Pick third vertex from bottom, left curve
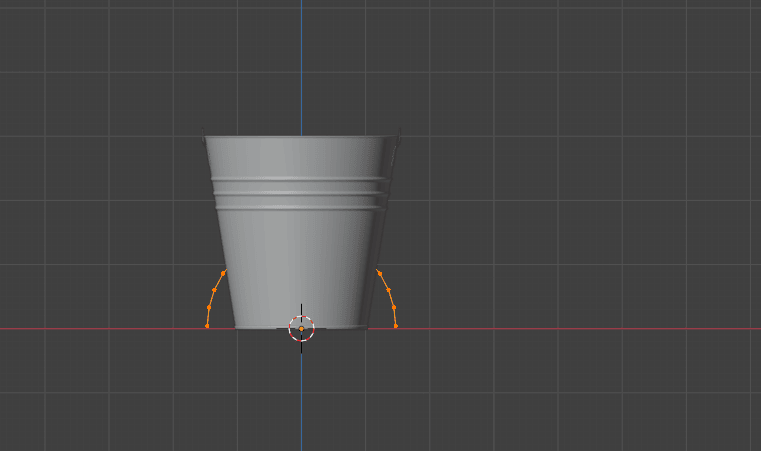This screenshot has height=451, width=761. point(214,289)
